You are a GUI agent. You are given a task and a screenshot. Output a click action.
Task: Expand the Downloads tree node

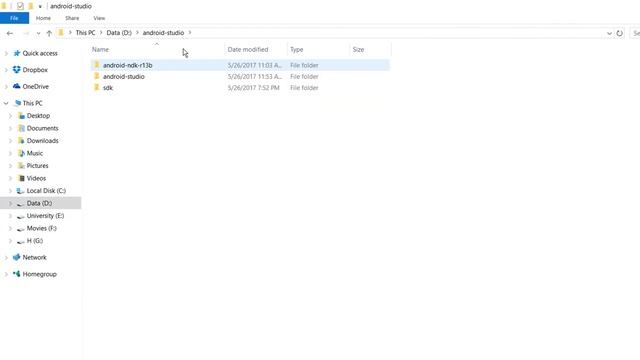(x=11, y=141)
